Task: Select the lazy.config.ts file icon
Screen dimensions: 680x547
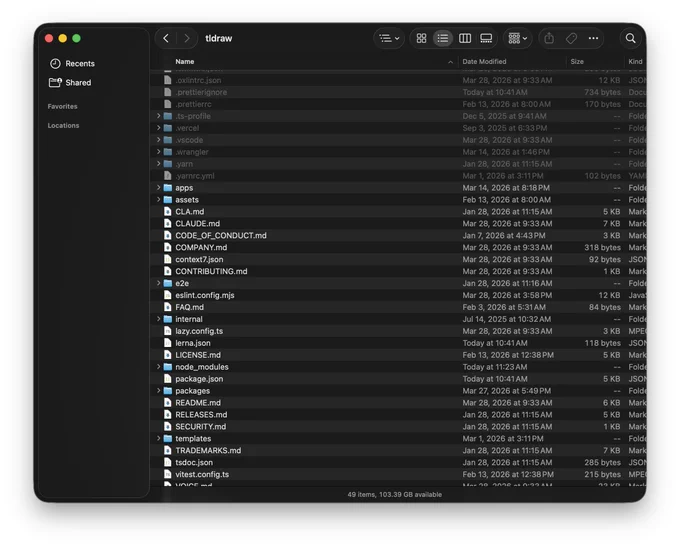Action: 168,331
